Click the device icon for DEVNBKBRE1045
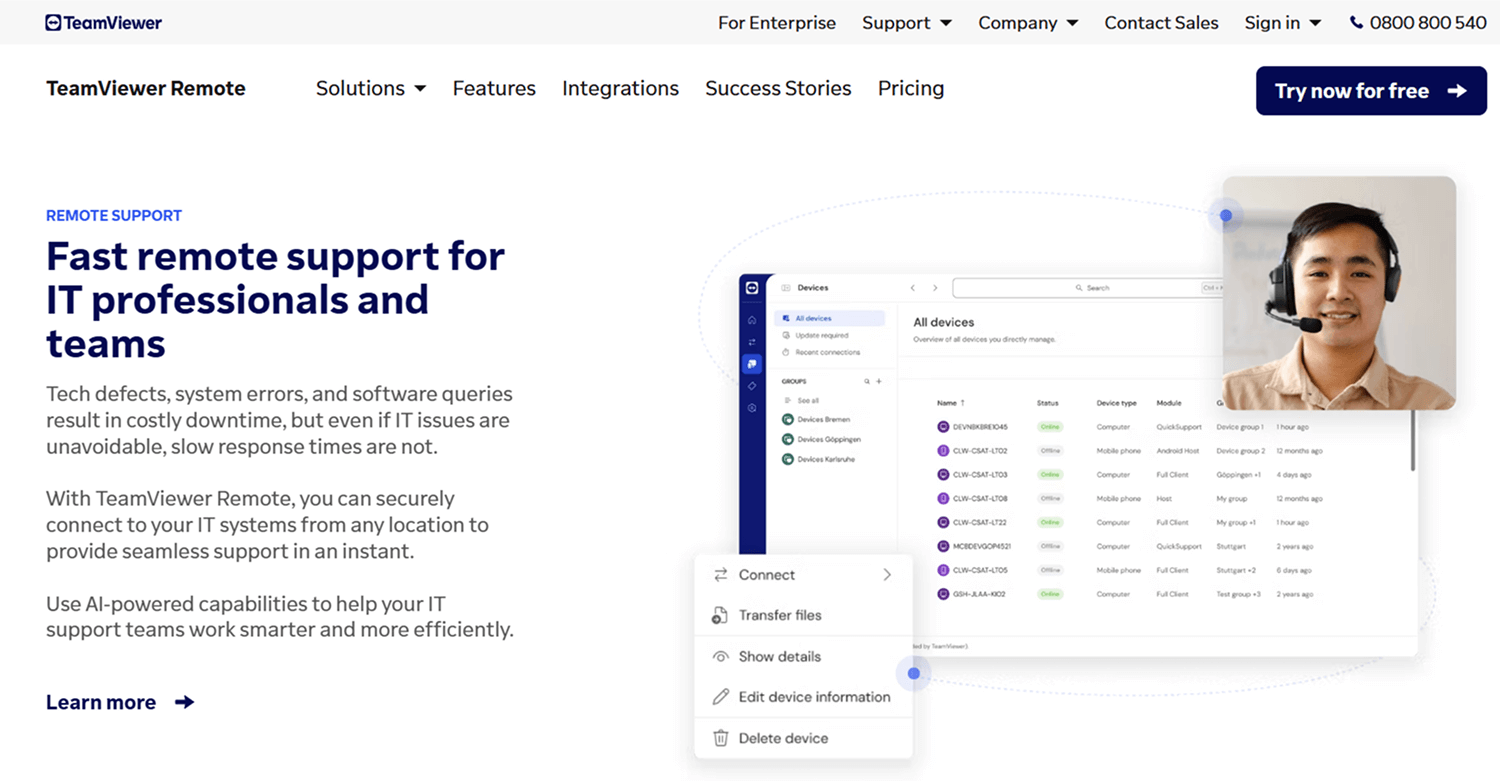The width and height of the screenshot is (1500, 781). pyautogui.click(x=943, y=427)
